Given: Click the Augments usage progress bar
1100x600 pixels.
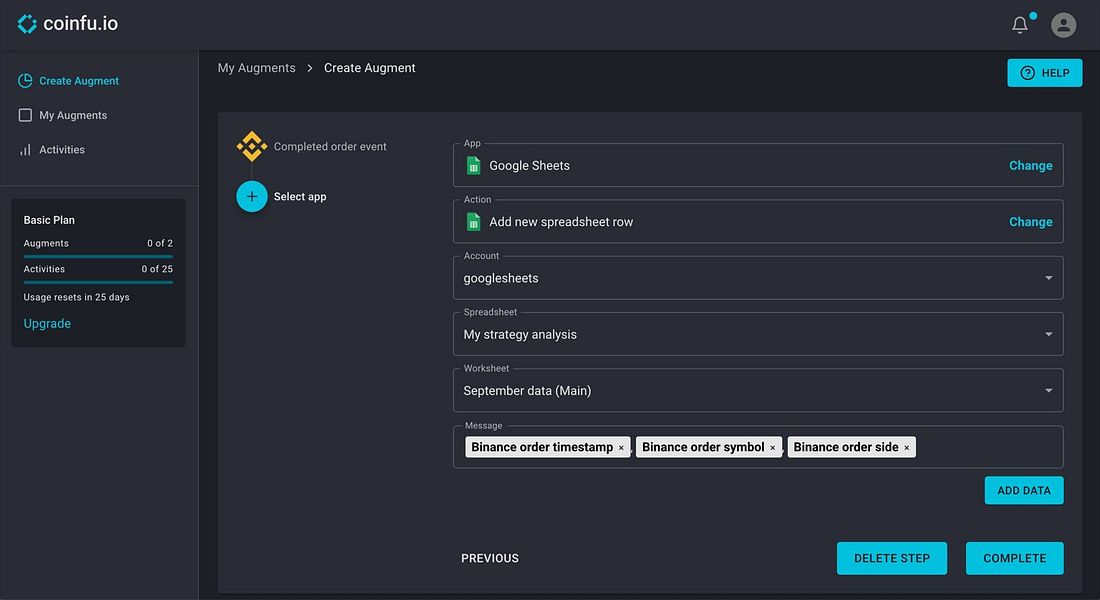Looking at the screenshot, I should (x=98, y=257).
